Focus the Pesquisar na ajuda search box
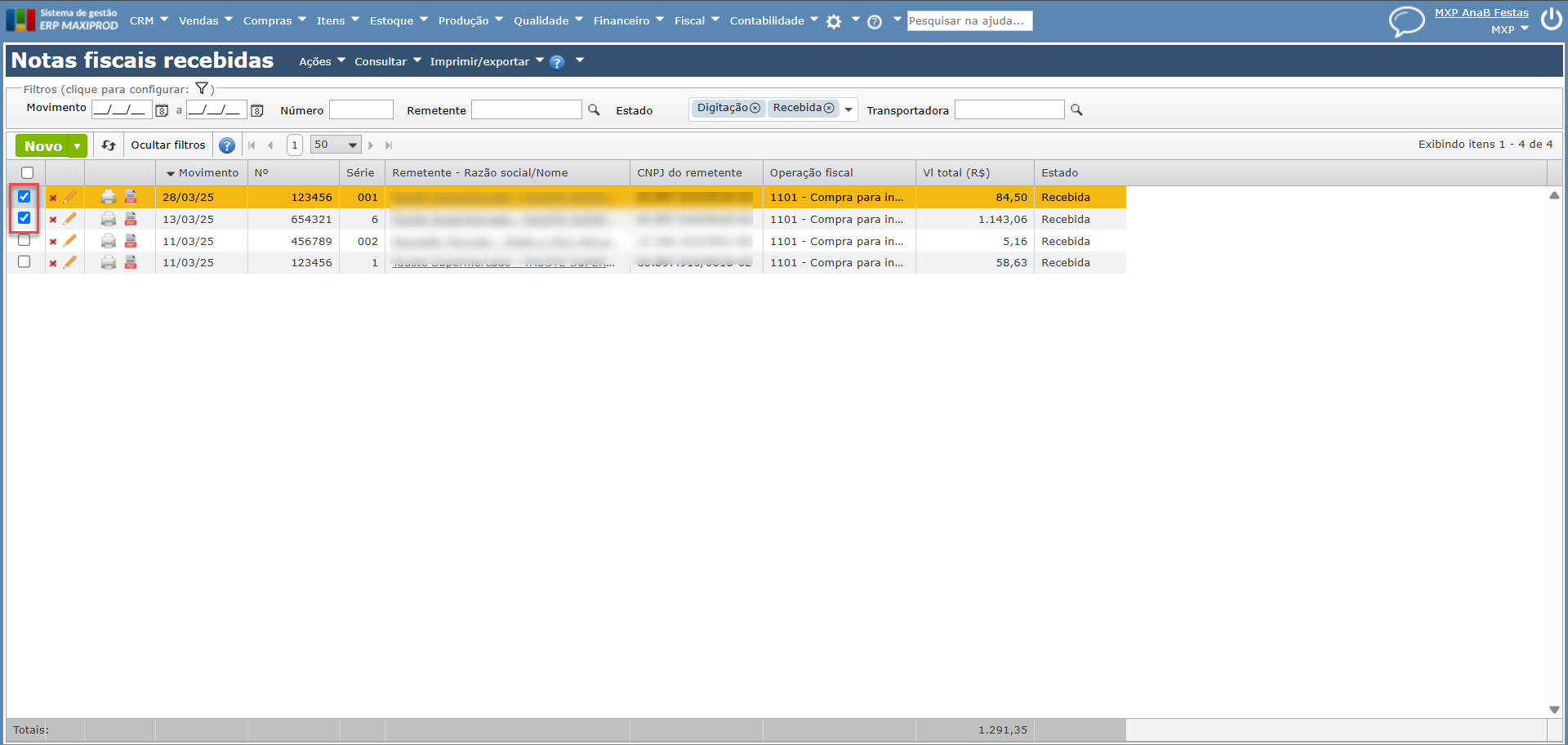The image size is (1568, 745). click(969, 20)
